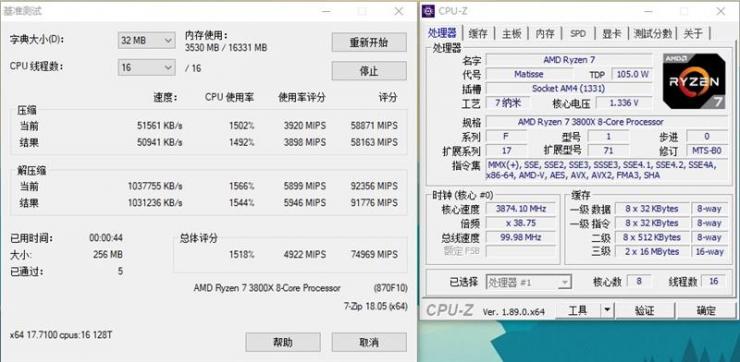Click the 验证 validate button

[645, 311]
